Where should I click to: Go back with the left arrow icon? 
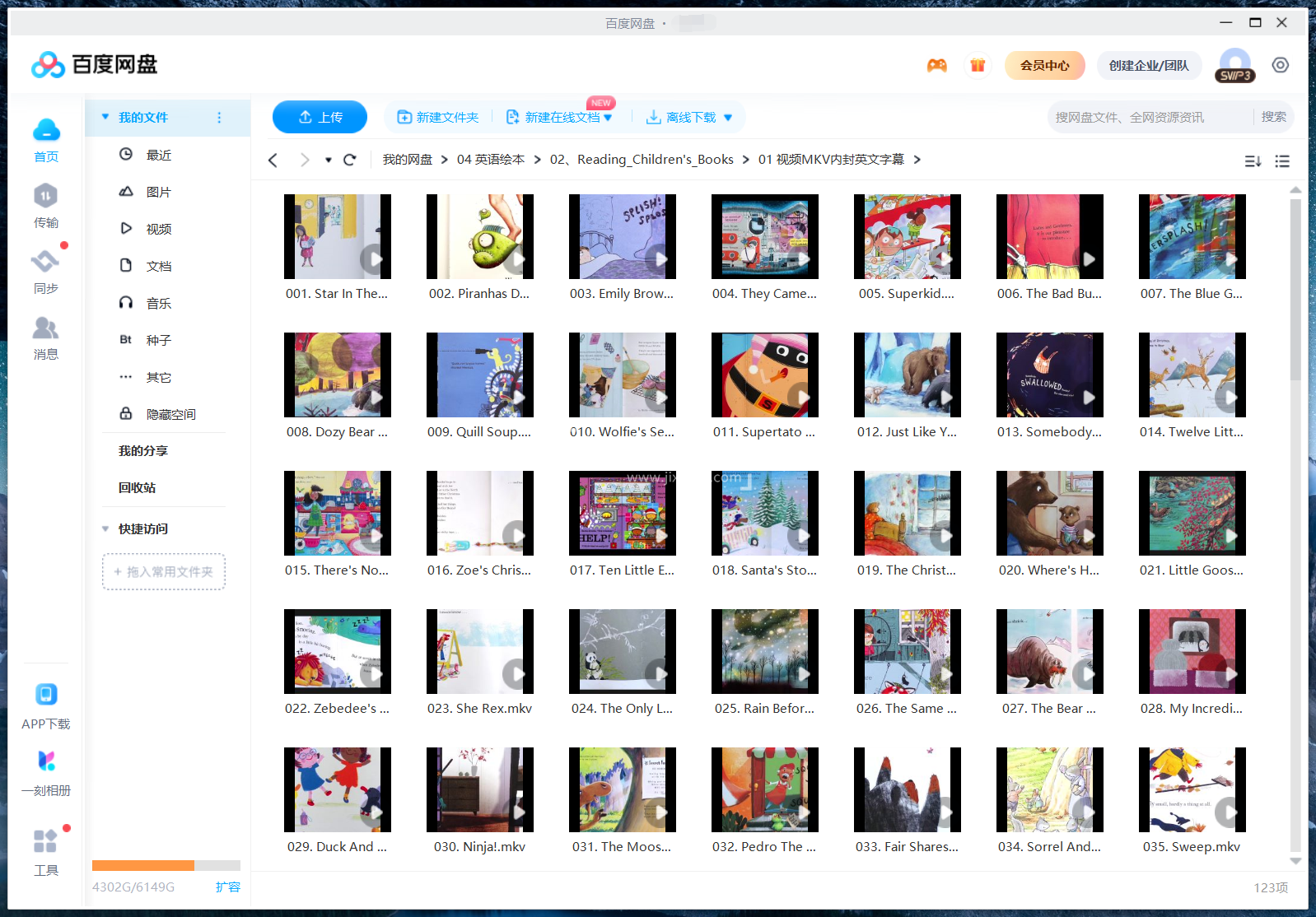(x=273, y=160)
